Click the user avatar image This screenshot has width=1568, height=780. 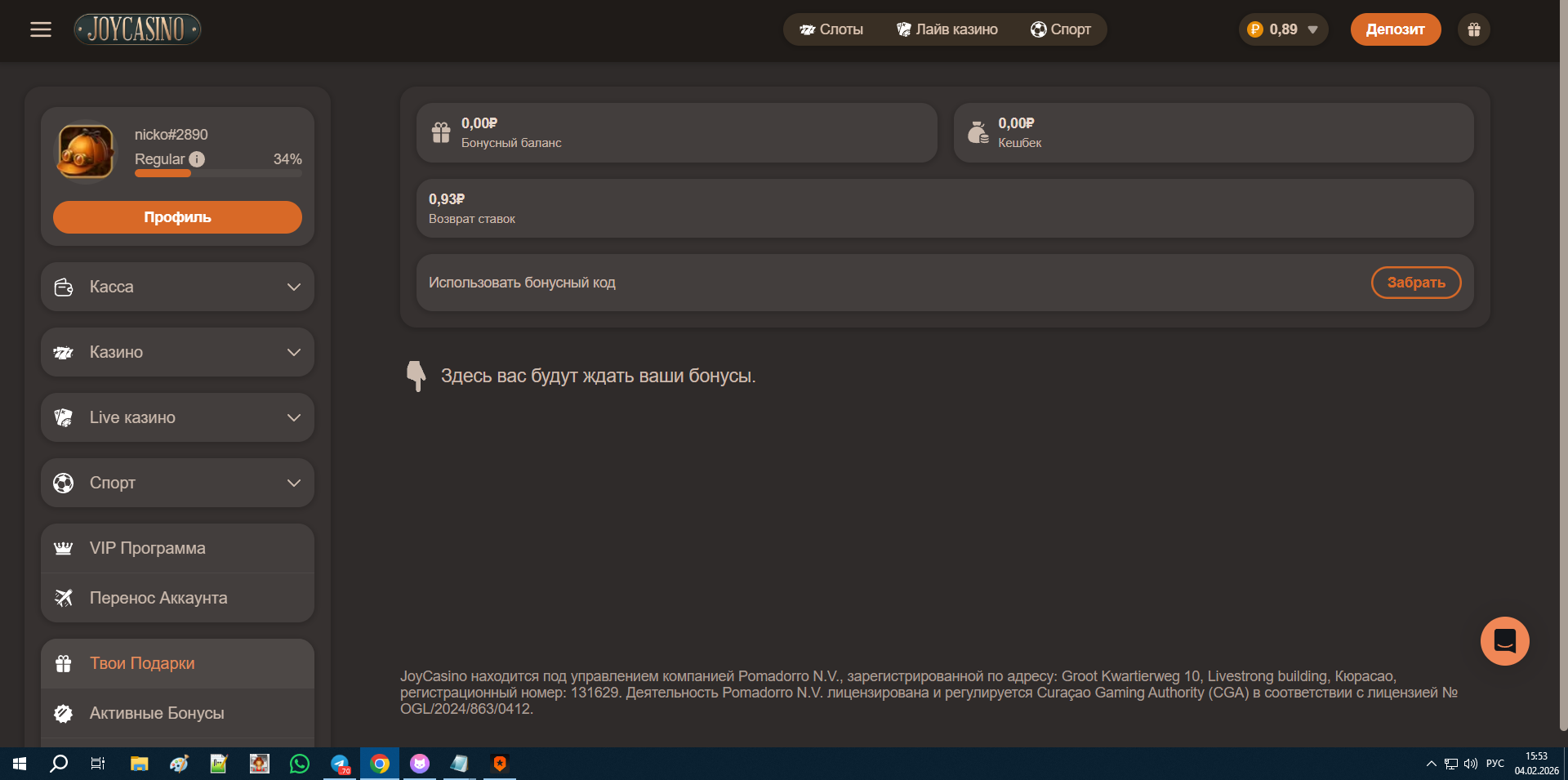pos(86,152)
